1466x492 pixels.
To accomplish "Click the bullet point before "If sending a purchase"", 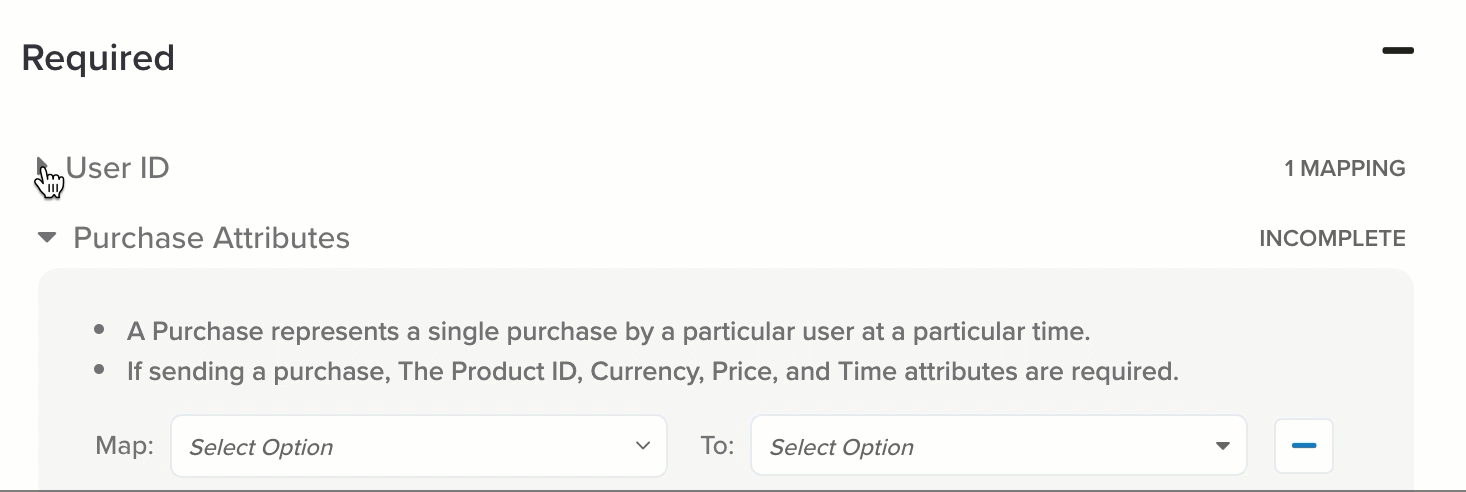I will tap(99, 370).
